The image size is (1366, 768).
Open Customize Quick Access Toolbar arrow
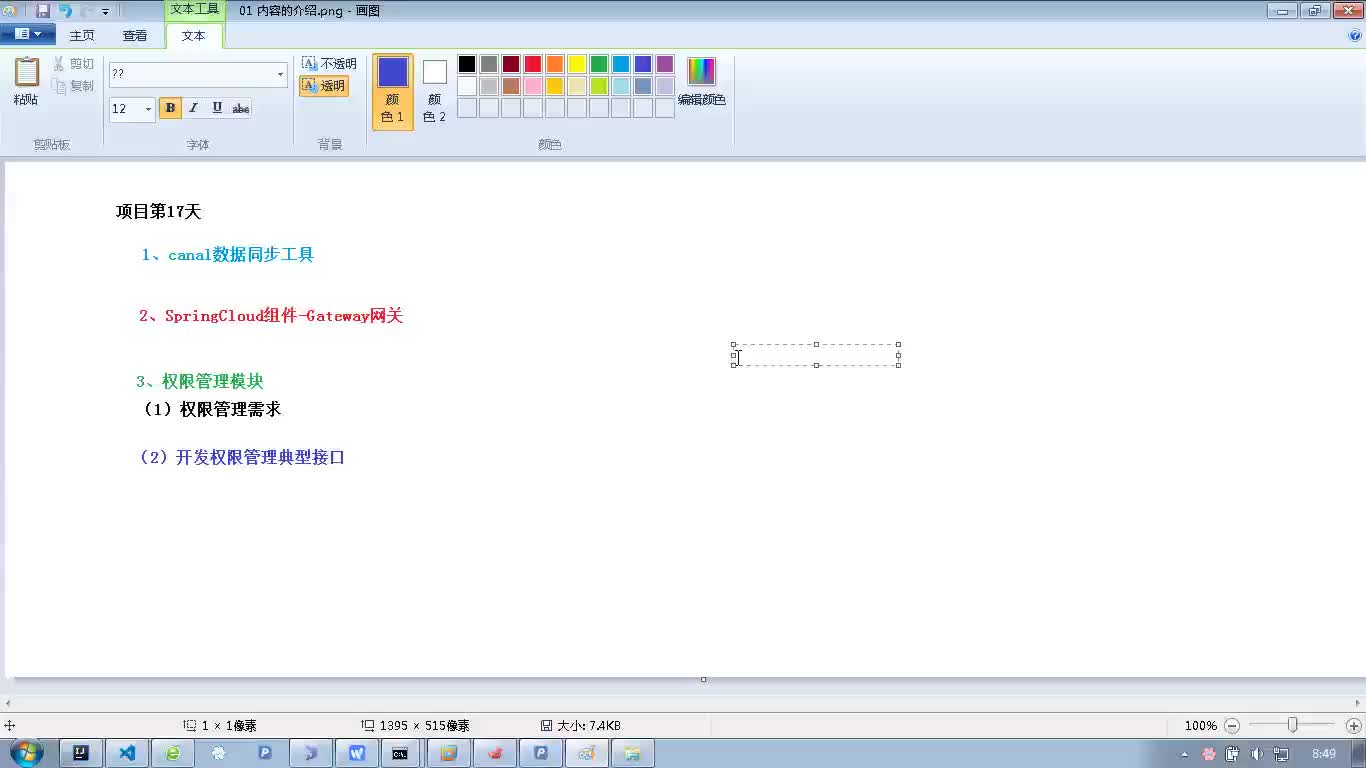[105, 11]
